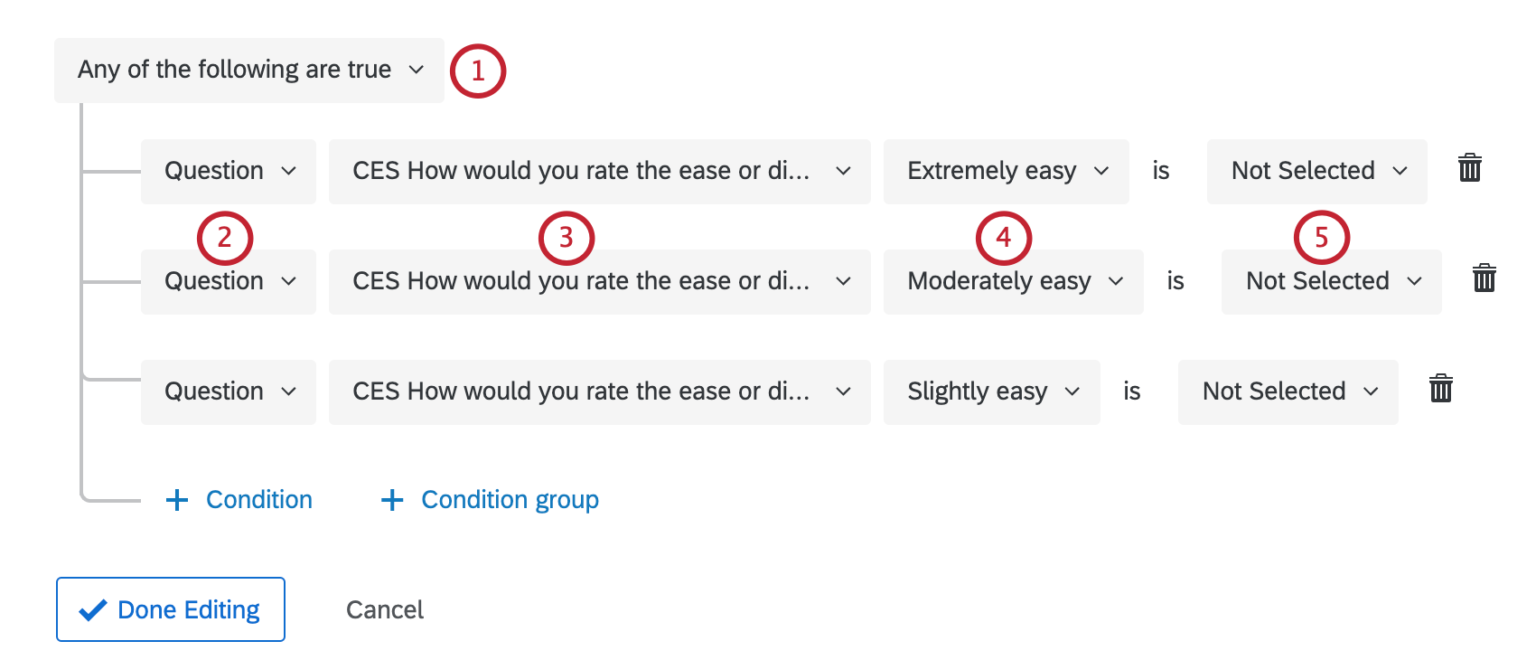Change Not Selected for Moderately easy row
The image size is (1536, 660).
(x=1331, y=281)
